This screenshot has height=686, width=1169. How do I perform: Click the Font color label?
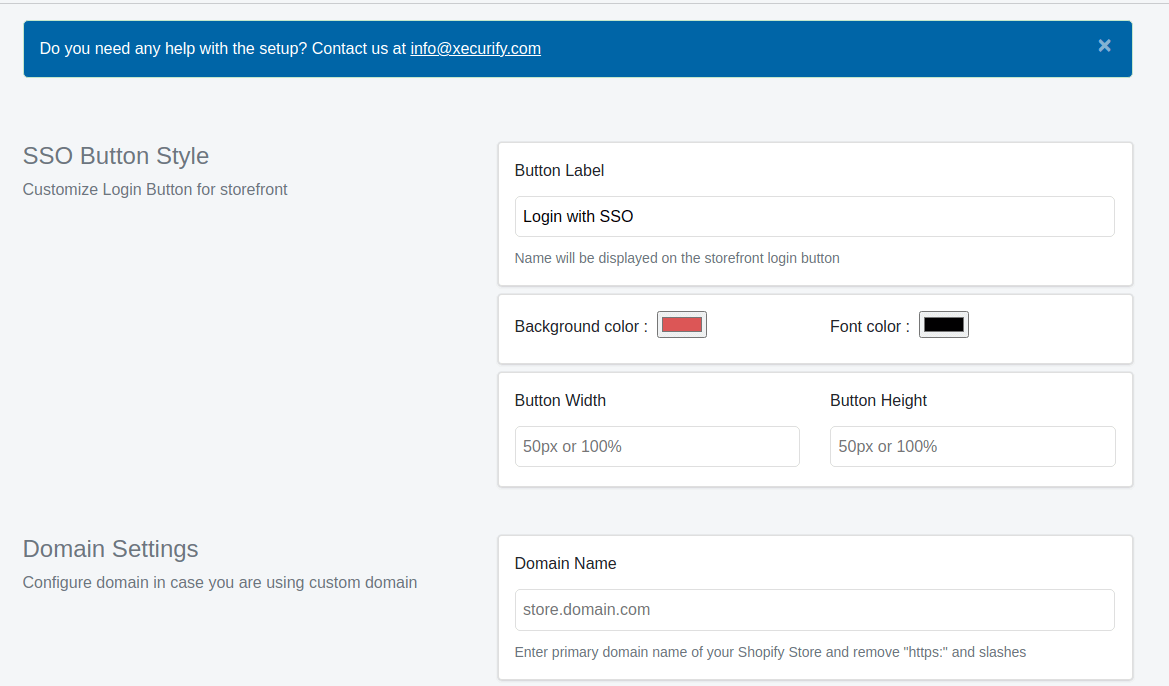tap(869, 327)
